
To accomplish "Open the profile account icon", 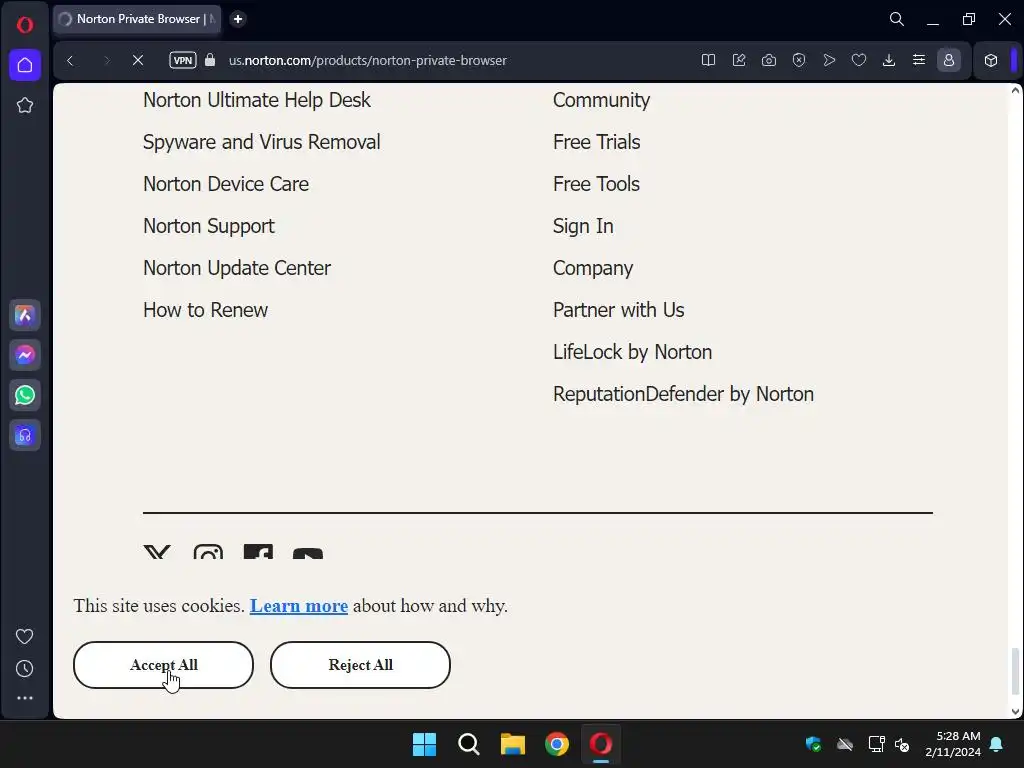I will (949, 60).
